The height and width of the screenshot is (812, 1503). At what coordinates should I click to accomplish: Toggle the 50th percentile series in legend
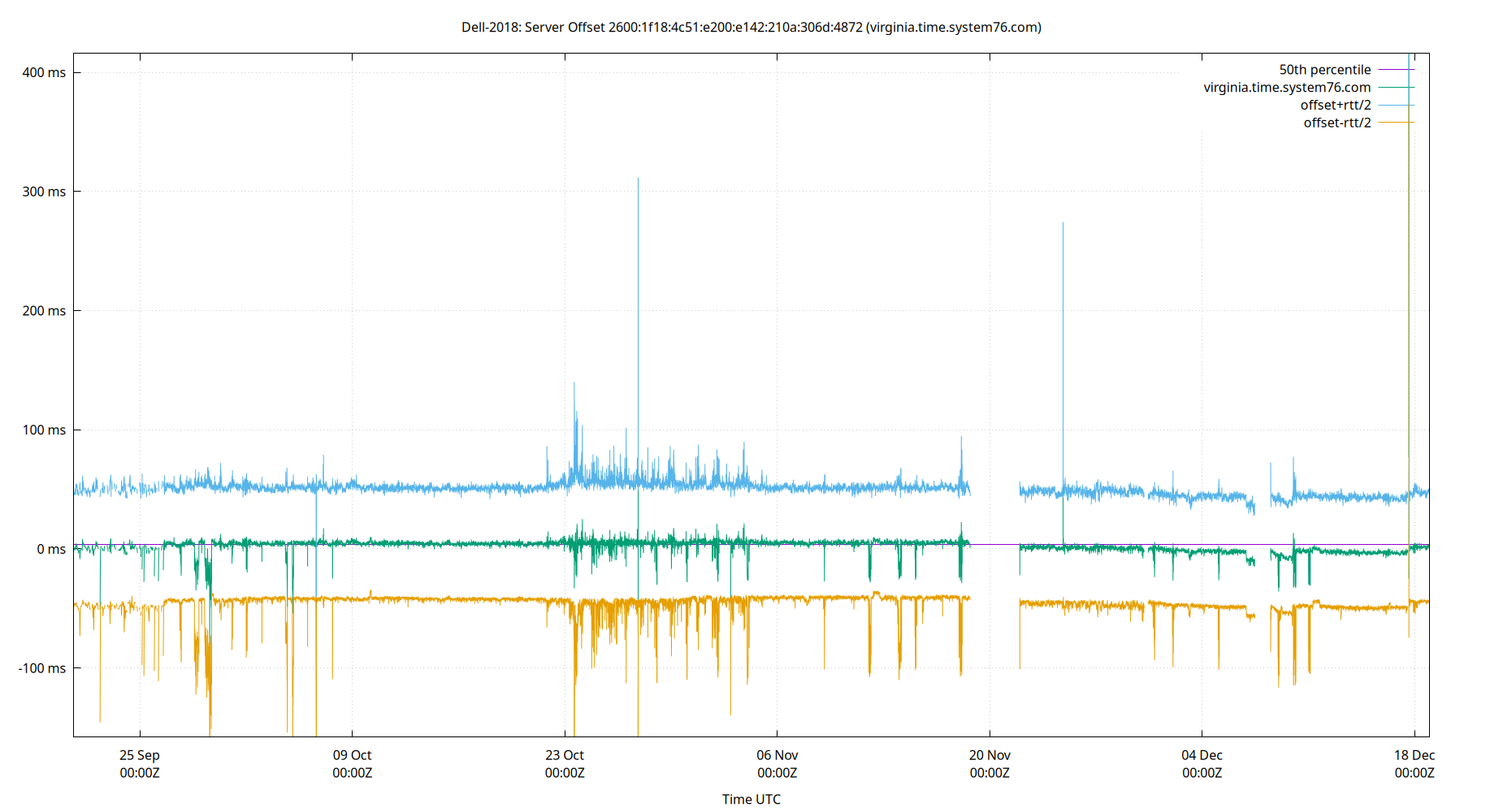tap(1324, 69)
